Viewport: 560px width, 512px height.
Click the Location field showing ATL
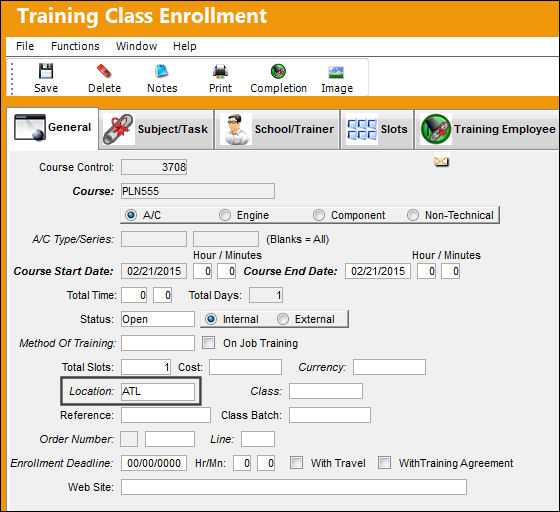point(158,391)
